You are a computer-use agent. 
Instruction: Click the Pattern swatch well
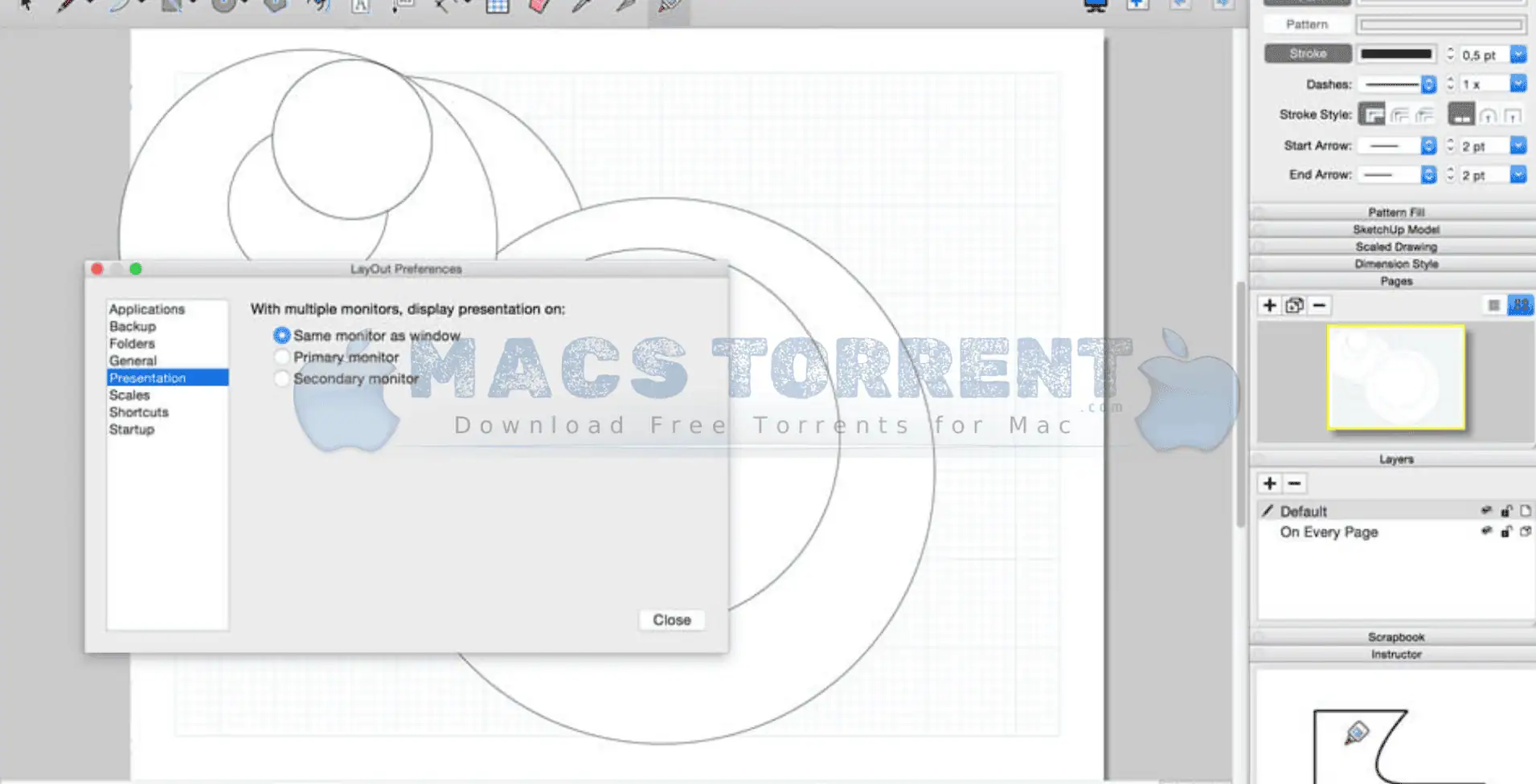pos(1441,25)
